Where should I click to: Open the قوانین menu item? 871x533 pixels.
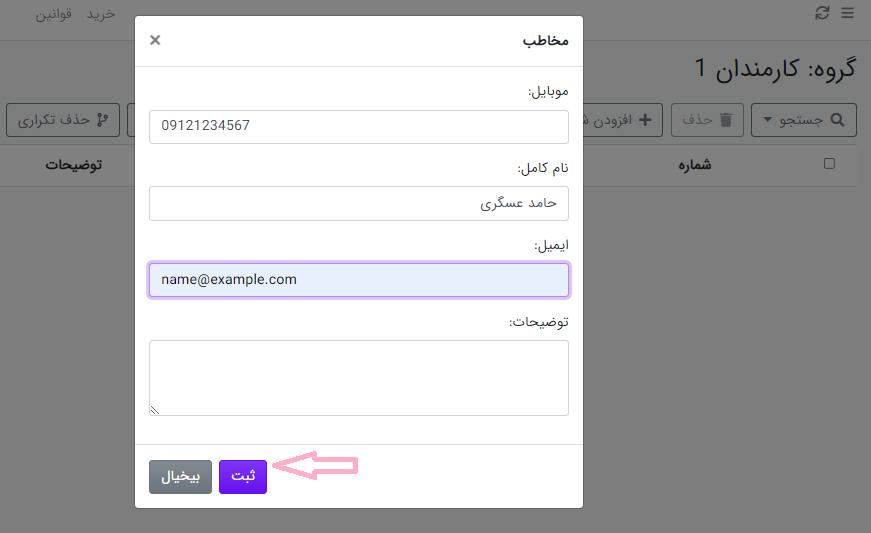[54, 14]
